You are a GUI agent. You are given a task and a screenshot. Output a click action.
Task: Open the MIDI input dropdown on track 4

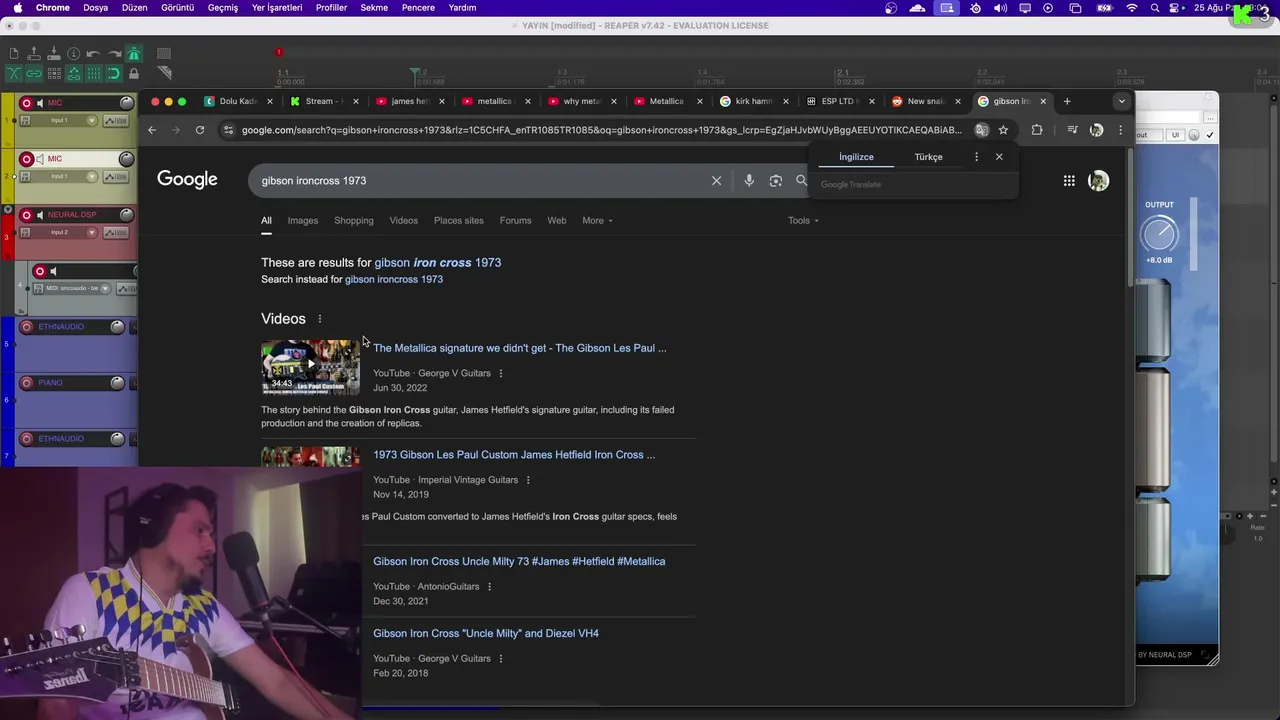click(x=107, y=288)
